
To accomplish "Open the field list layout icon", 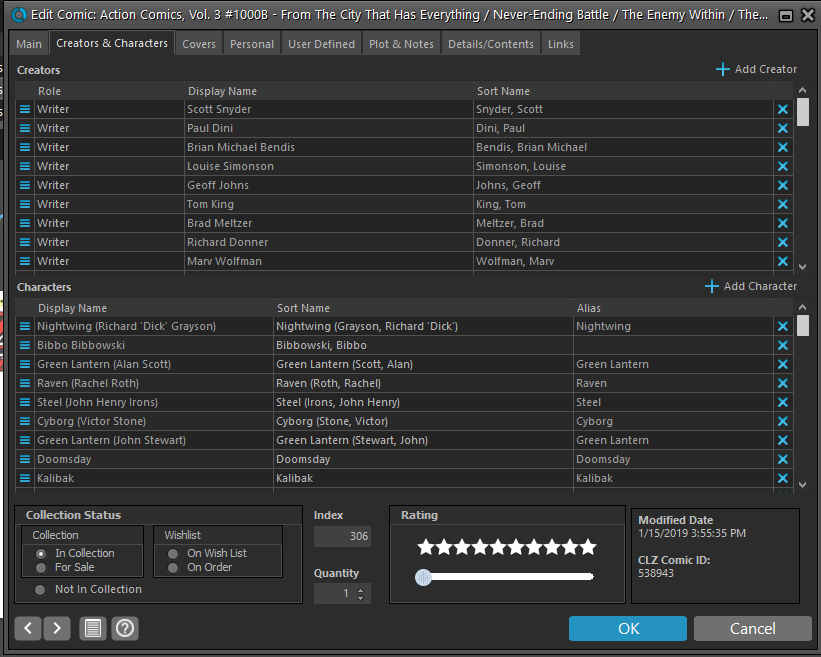I will [93, 628].
